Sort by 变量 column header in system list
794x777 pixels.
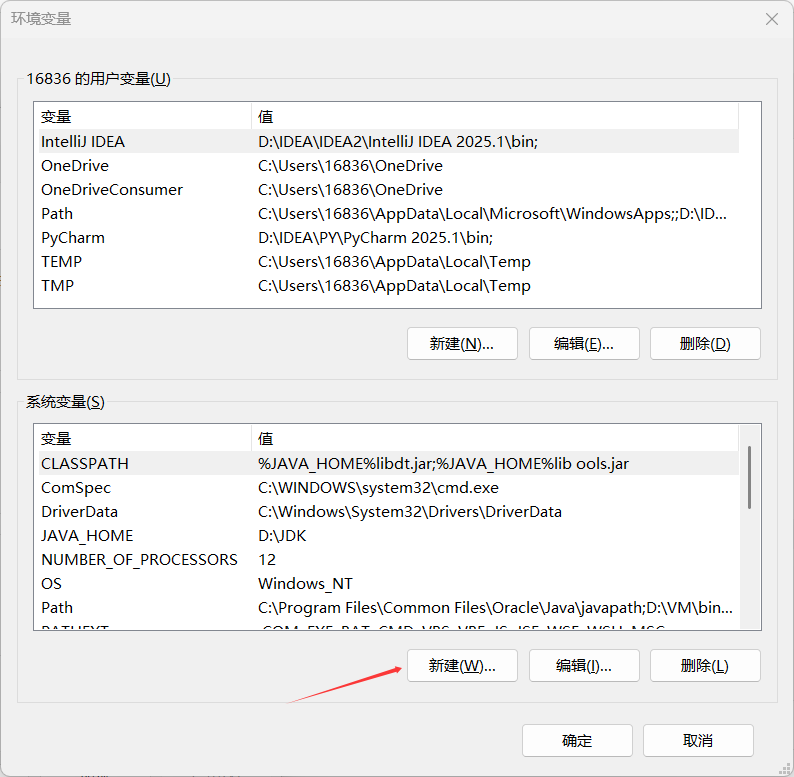140,439
